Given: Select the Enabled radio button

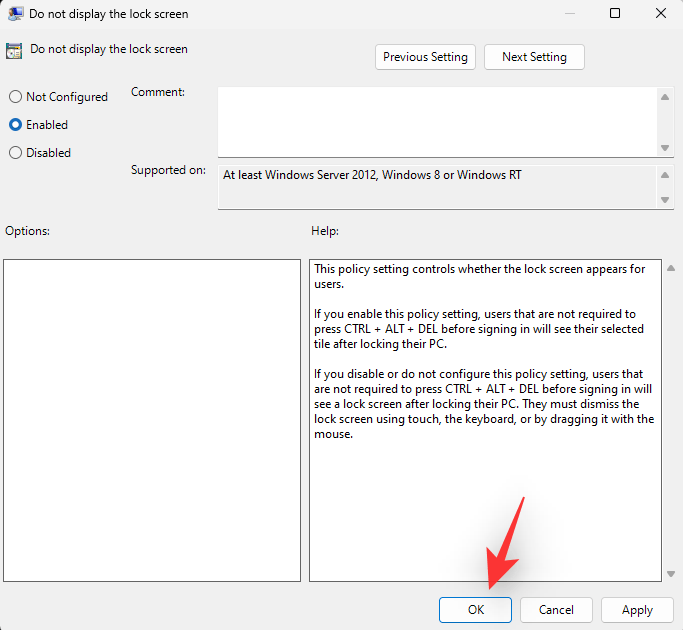Looking at the screenshot, I should point(15,125).
